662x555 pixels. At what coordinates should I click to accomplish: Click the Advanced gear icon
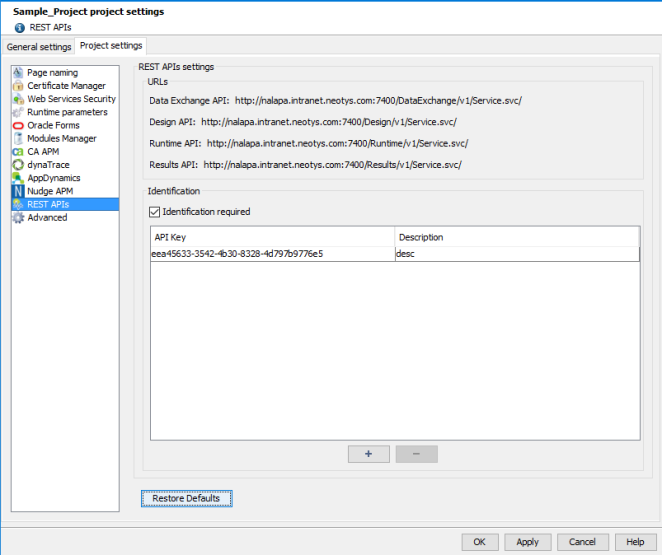18,217
